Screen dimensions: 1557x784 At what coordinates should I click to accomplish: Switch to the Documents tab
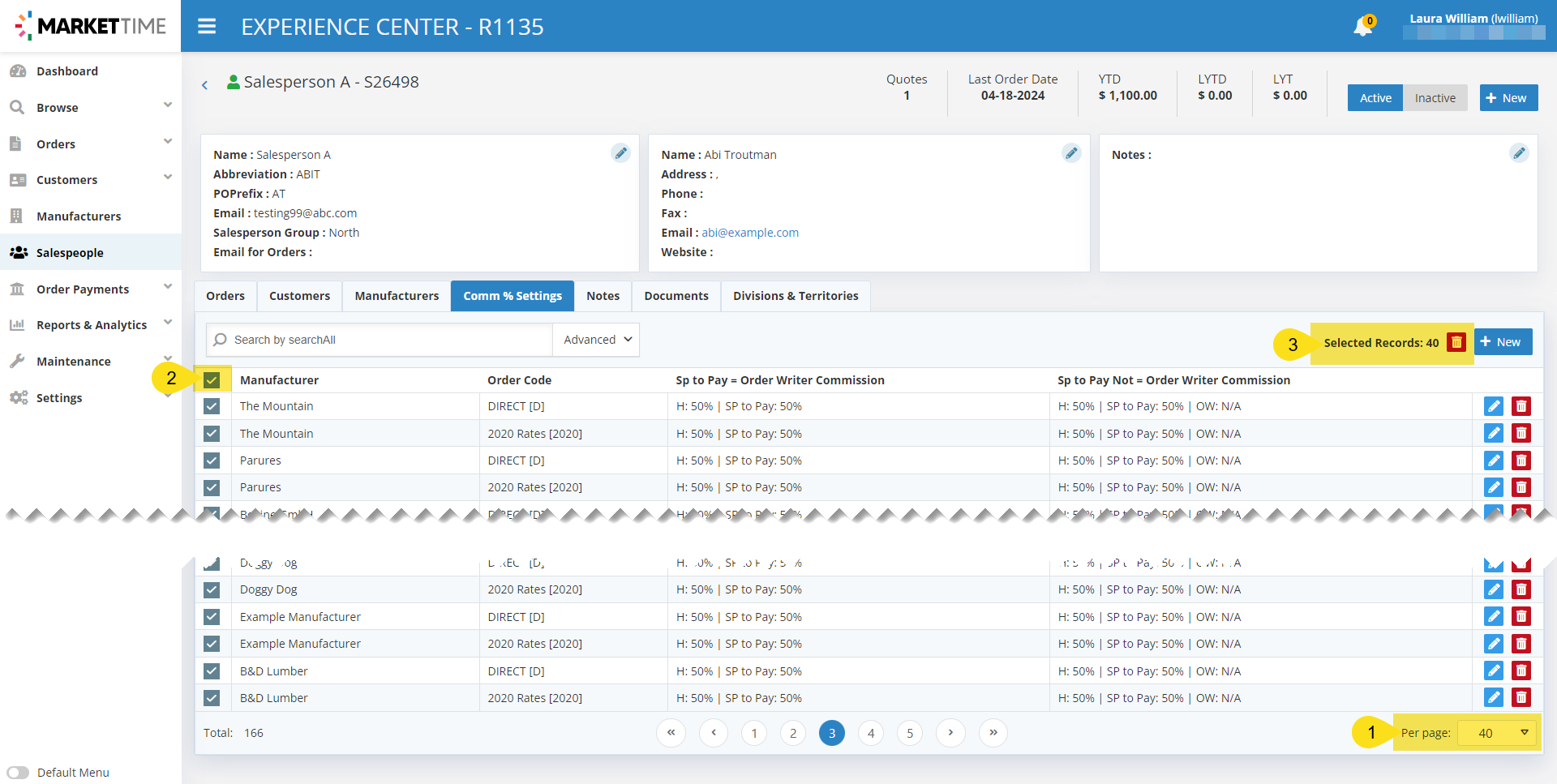(676, 296)
